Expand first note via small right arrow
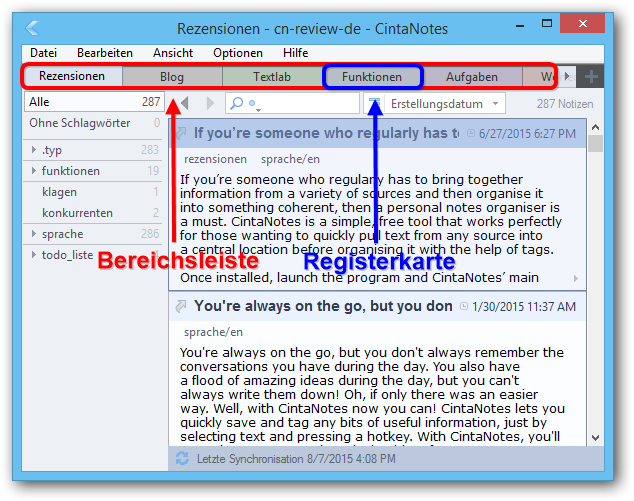This screenshot has height=501, width=634. point(576,278)
